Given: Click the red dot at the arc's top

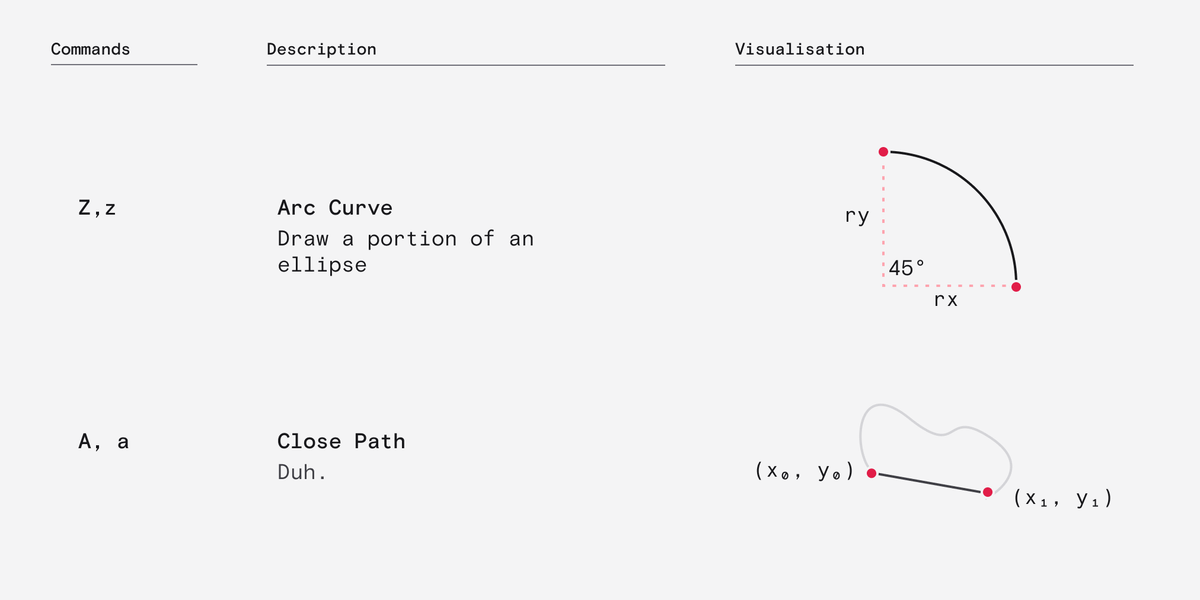Looking at the screenshot, I should tap(883, 152).
